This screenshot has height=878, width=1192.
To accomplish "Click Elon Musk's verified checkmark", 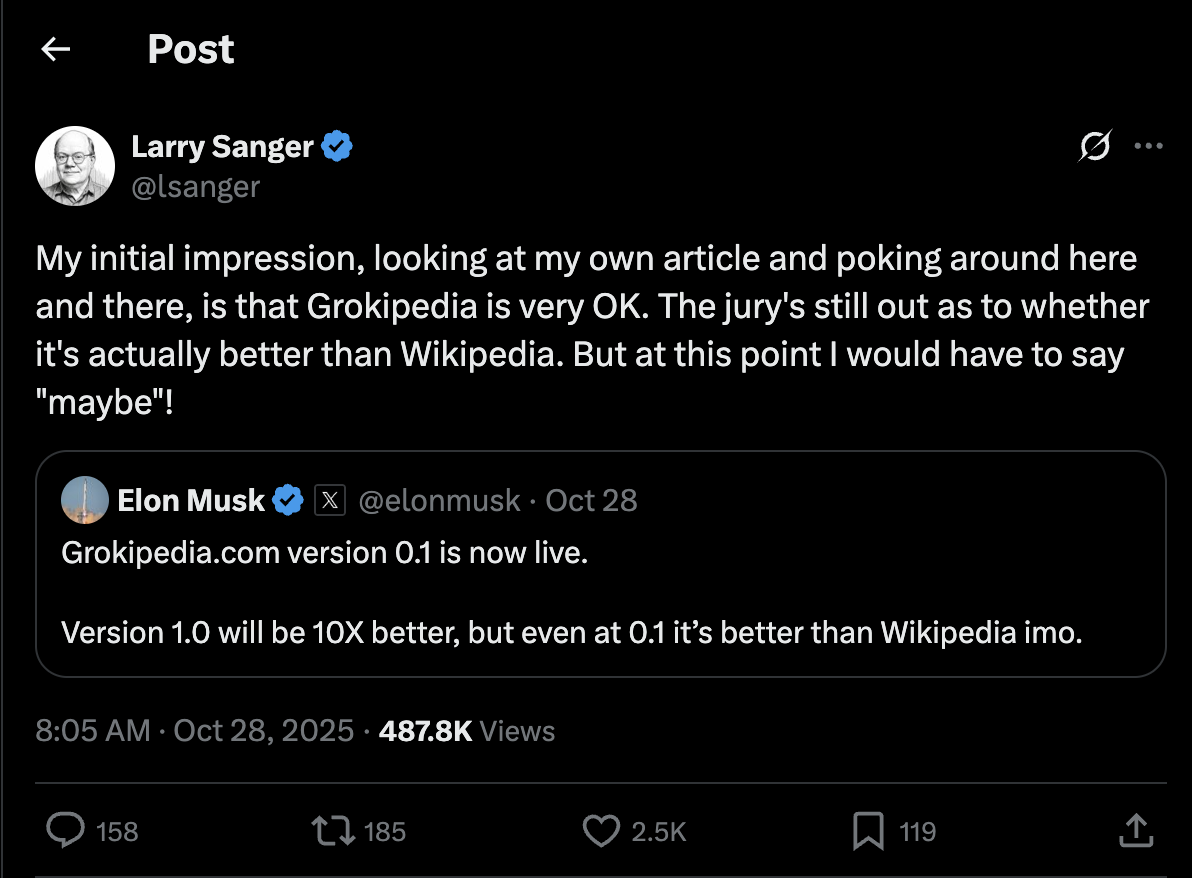I will point(288,500).
